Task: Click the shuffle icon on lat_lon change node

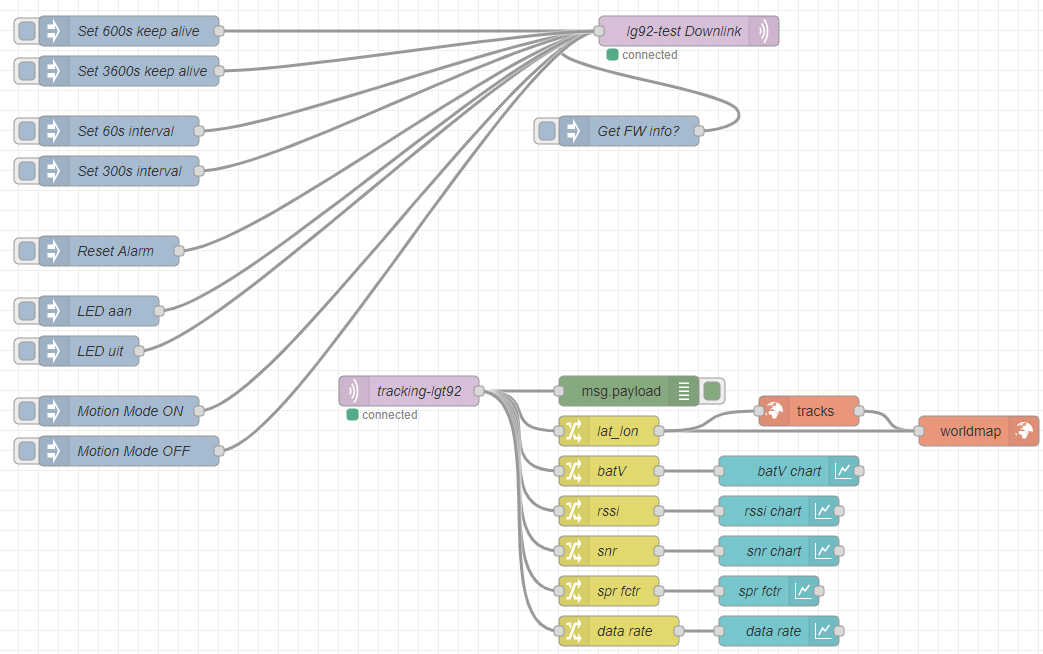Action: tap(573, 431)
